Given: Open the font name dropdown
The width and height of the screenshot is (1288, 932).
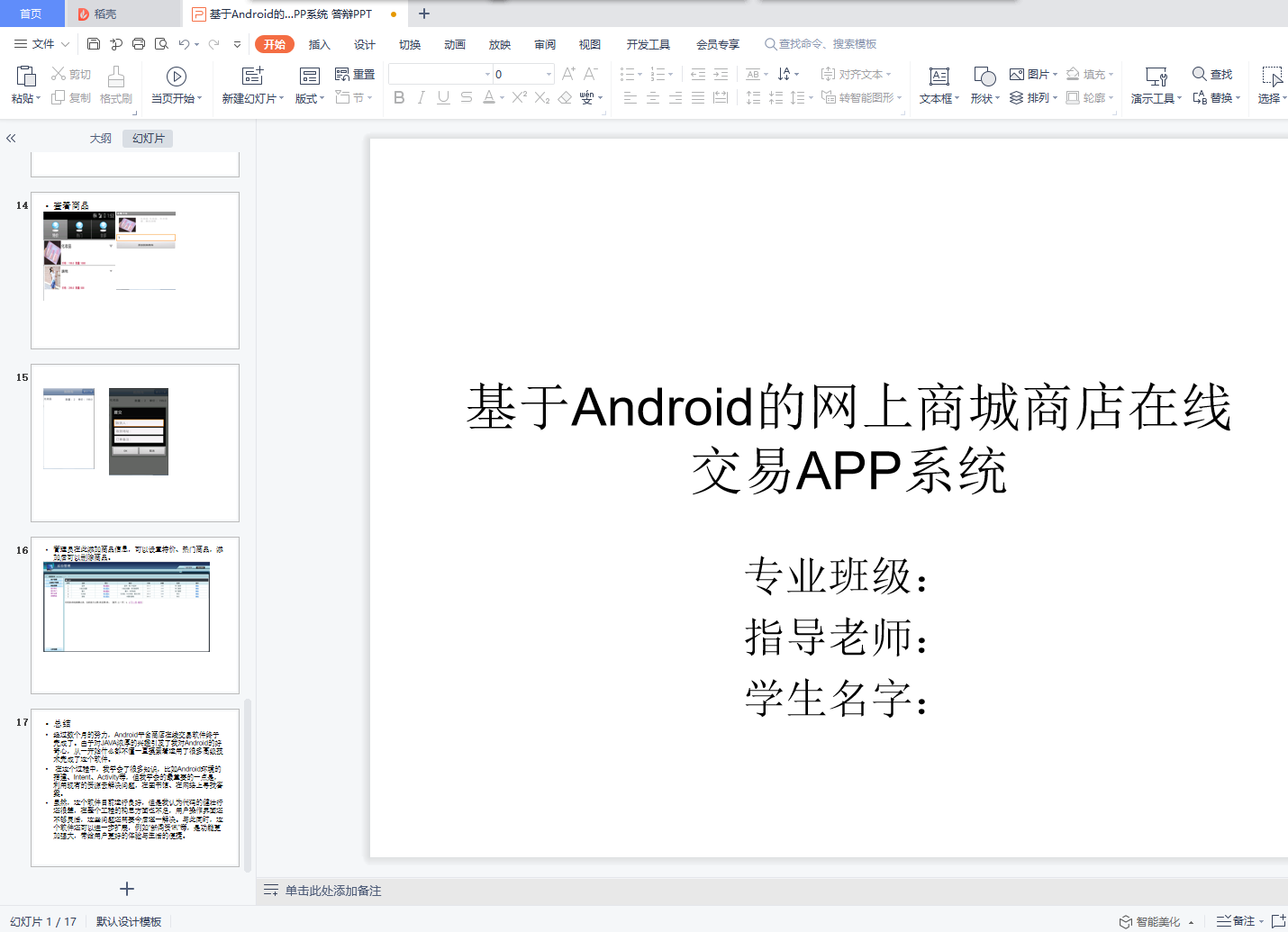Looking at the screenshot, I should tap(487, 74).
